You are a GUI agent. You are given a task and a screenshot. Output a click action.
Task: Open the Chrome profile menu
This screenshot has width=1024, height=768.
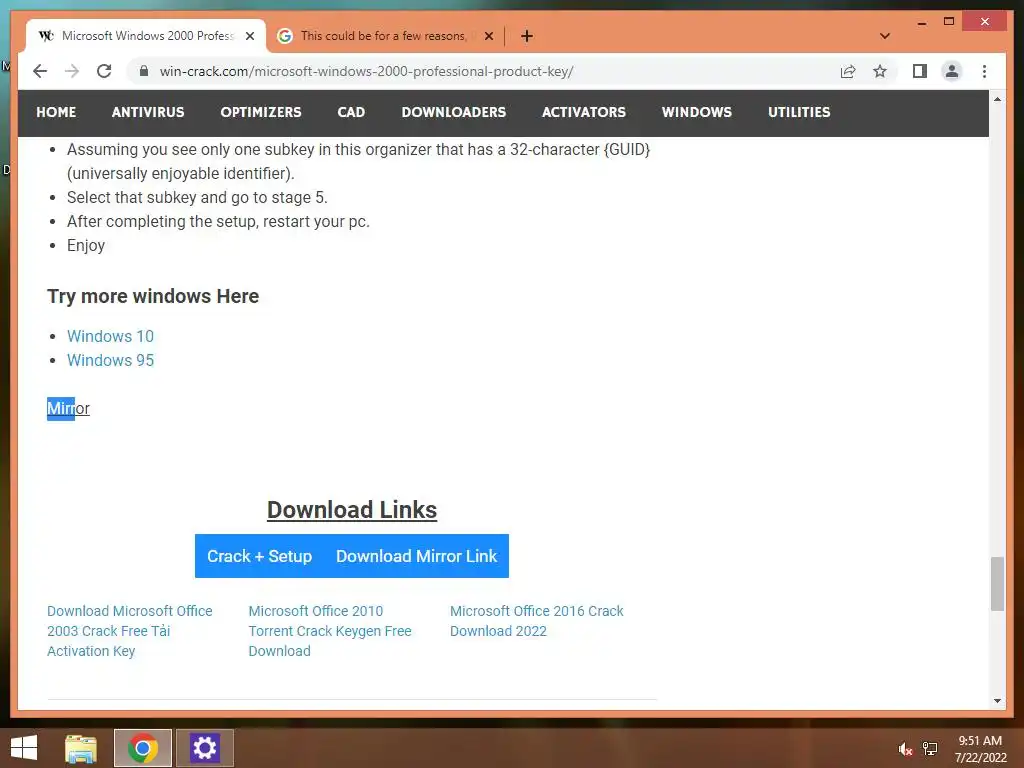coord(952,71)
